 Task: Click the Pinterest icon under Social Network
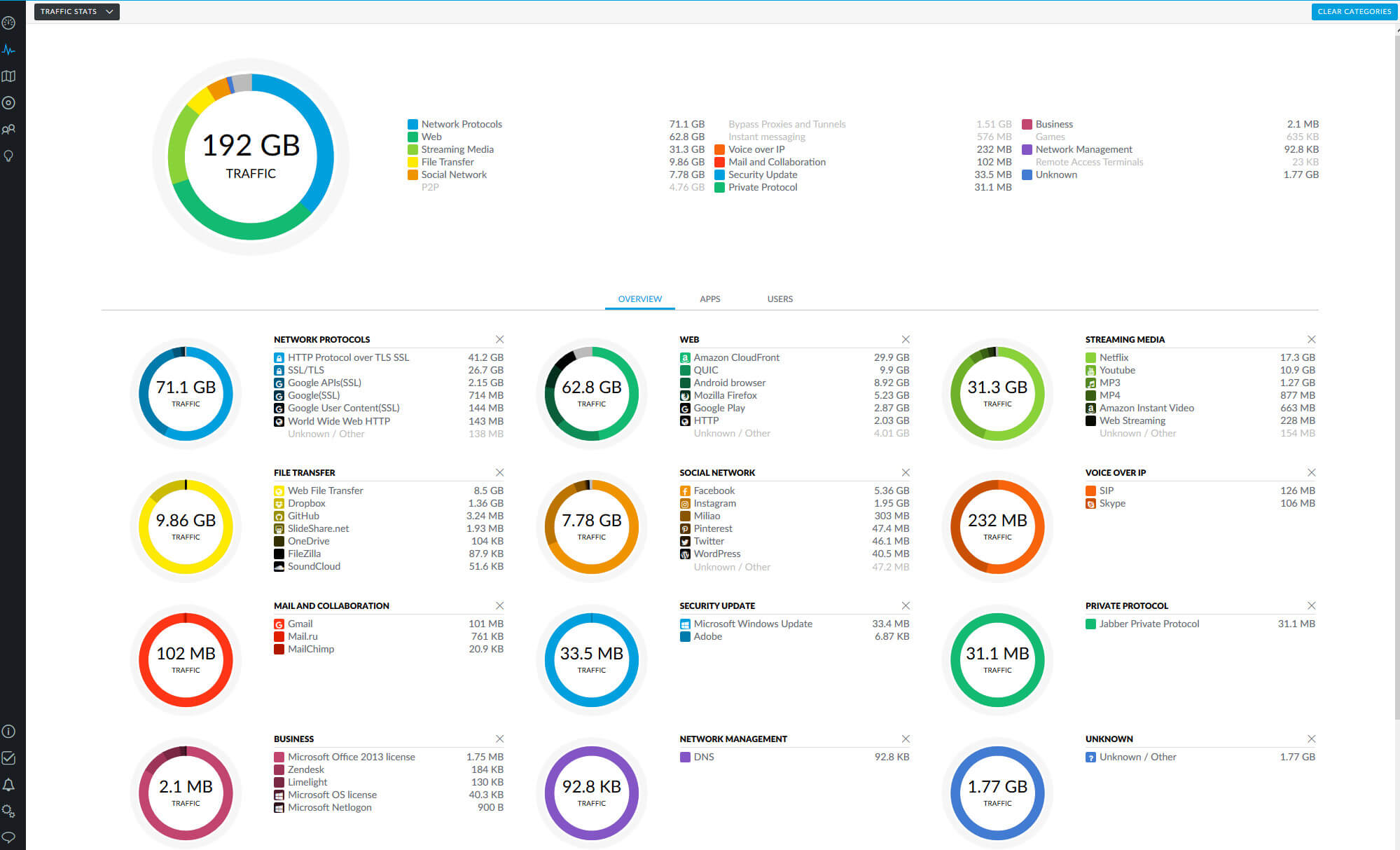click(685, 529)
